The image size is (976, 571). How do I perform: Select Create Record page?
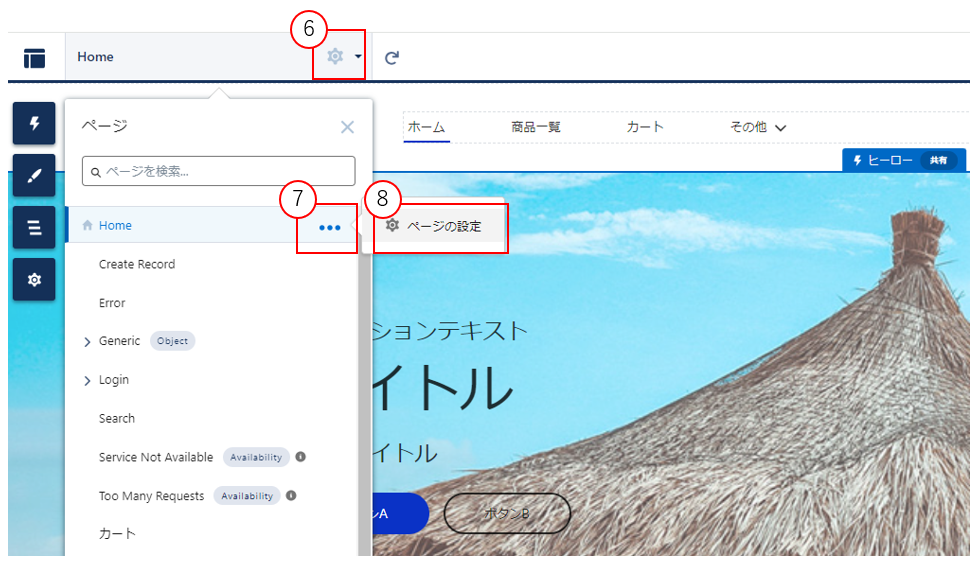137,264
